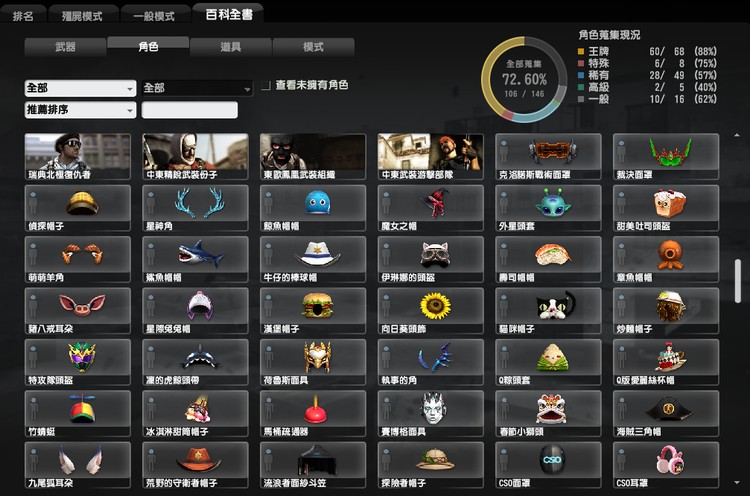Select the 偵探帽子 hat icon
Viewport: 750px width, 496px height.
77,208
